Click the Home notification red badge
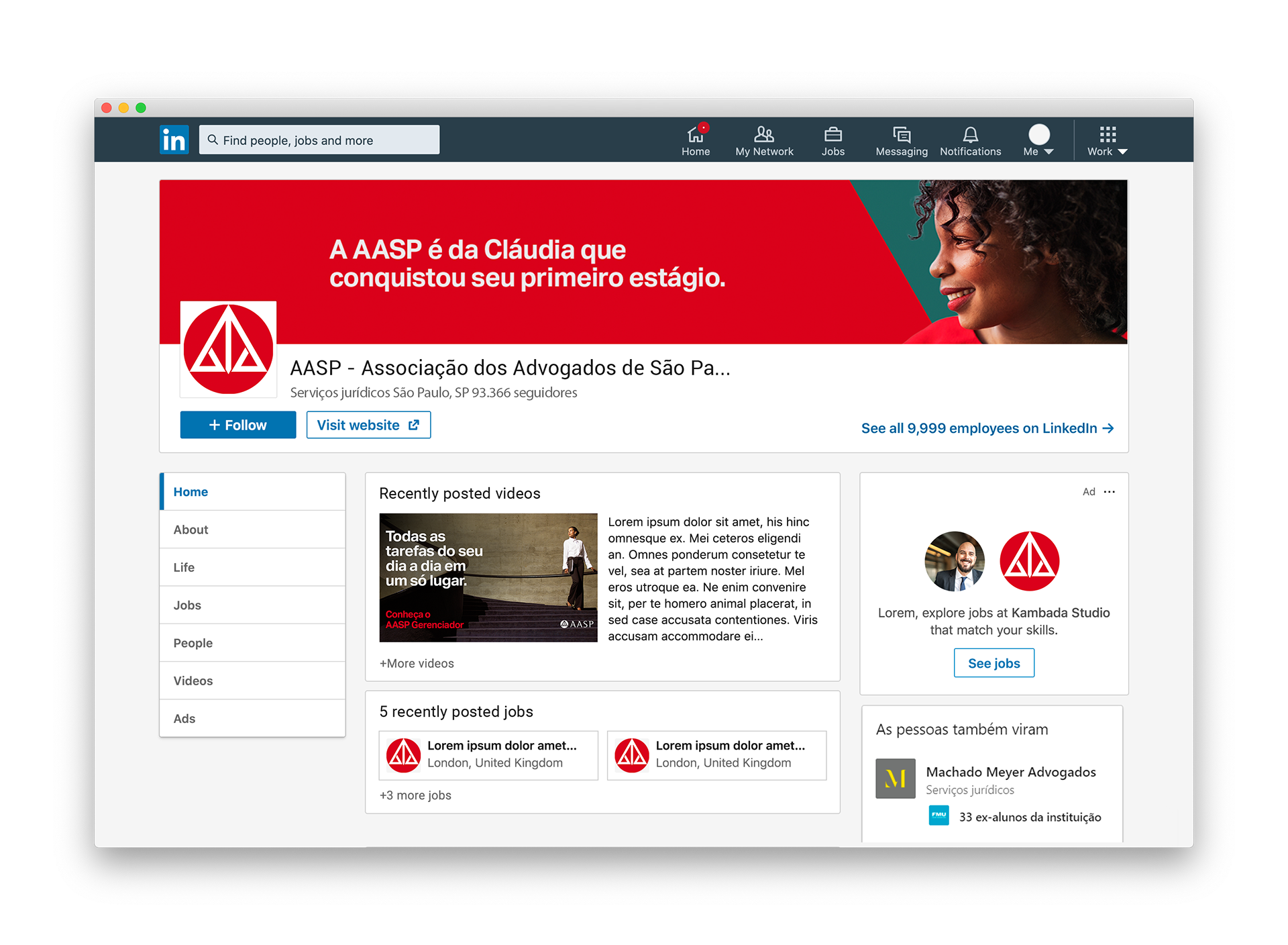 pyautogui.click(x=703, y=128)
